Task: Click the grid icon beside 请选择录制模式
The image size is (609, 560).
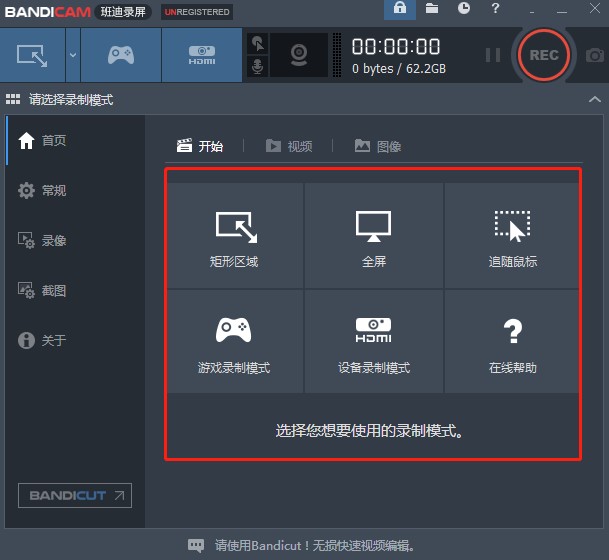Action: [x=13, y=99]
